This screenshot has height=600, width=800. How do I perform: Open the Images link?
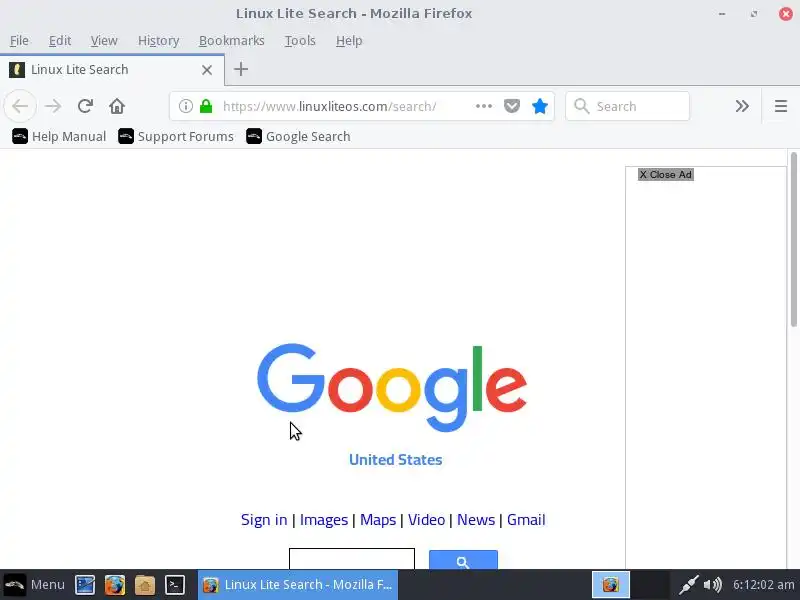(323, 519)
